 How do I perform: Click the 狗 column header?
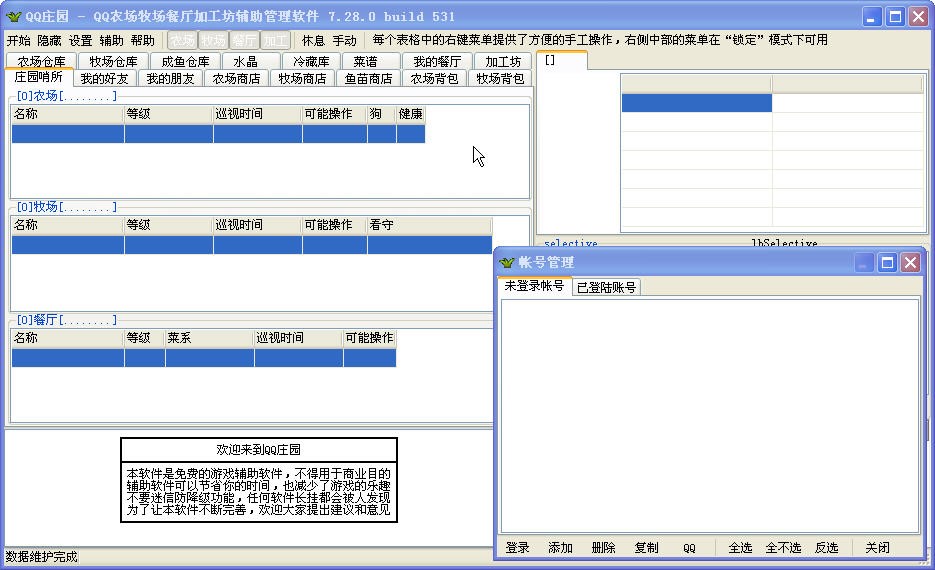382,114
